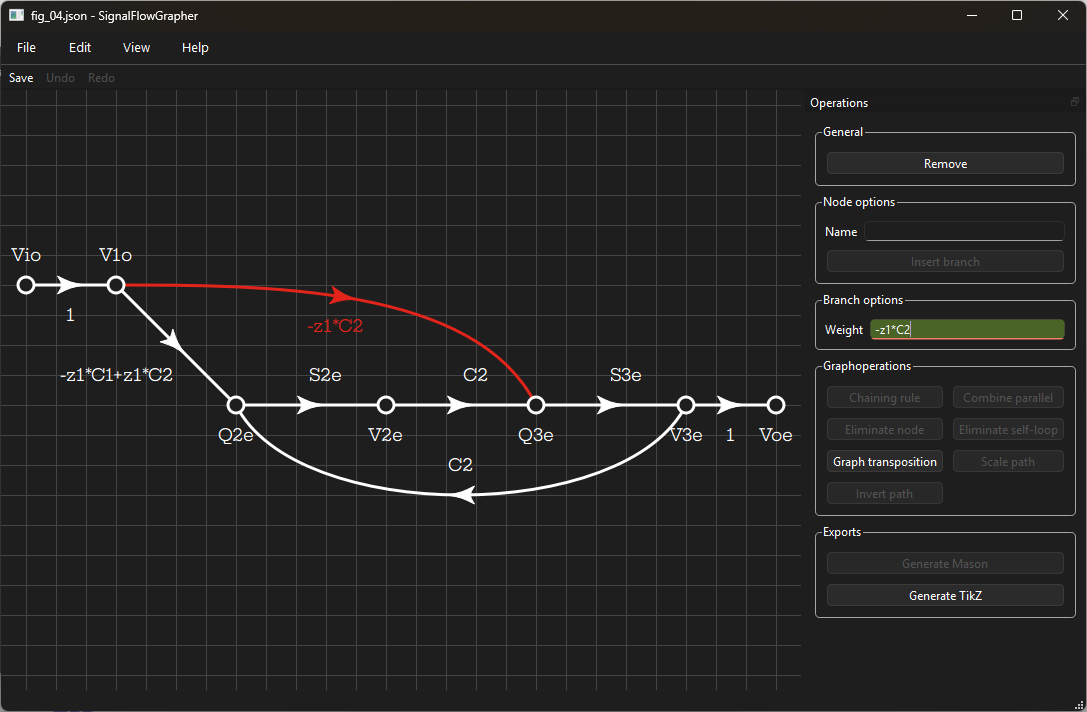Open the Help menu

[195, 47]
